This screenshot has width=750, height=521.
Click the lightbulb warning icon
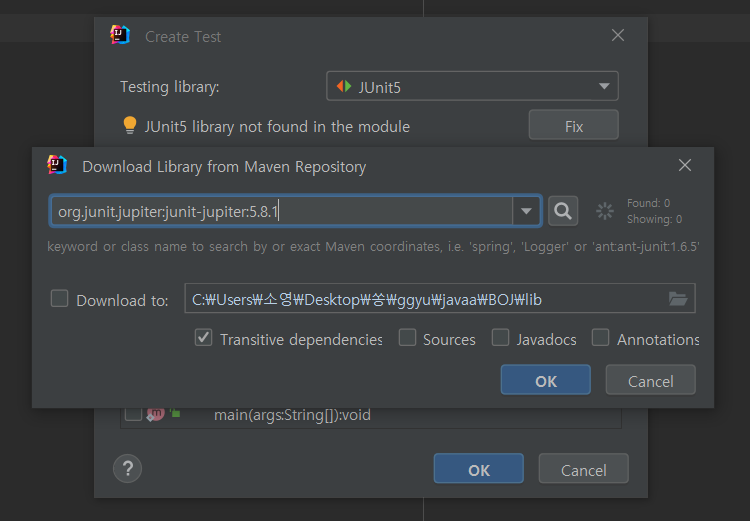pos(130,125)
